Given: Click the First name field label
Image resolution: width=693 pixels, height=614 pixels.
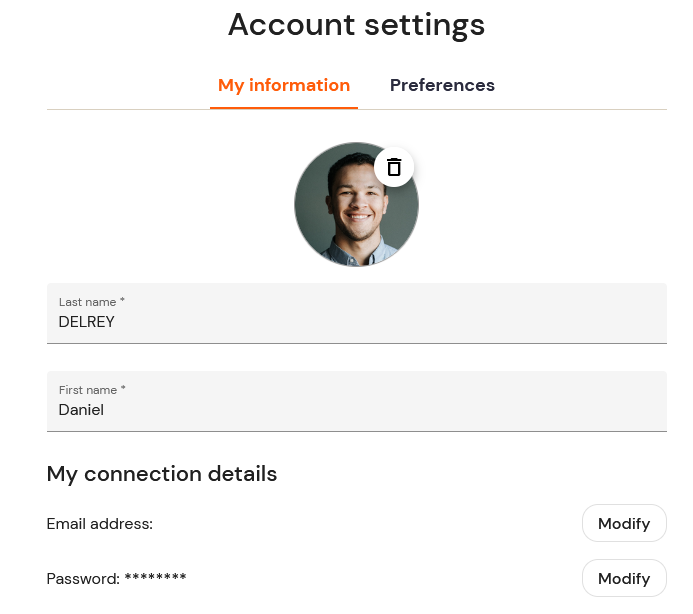Looking at the screenshot, I should pyautogui.click(x=88, y=390).
